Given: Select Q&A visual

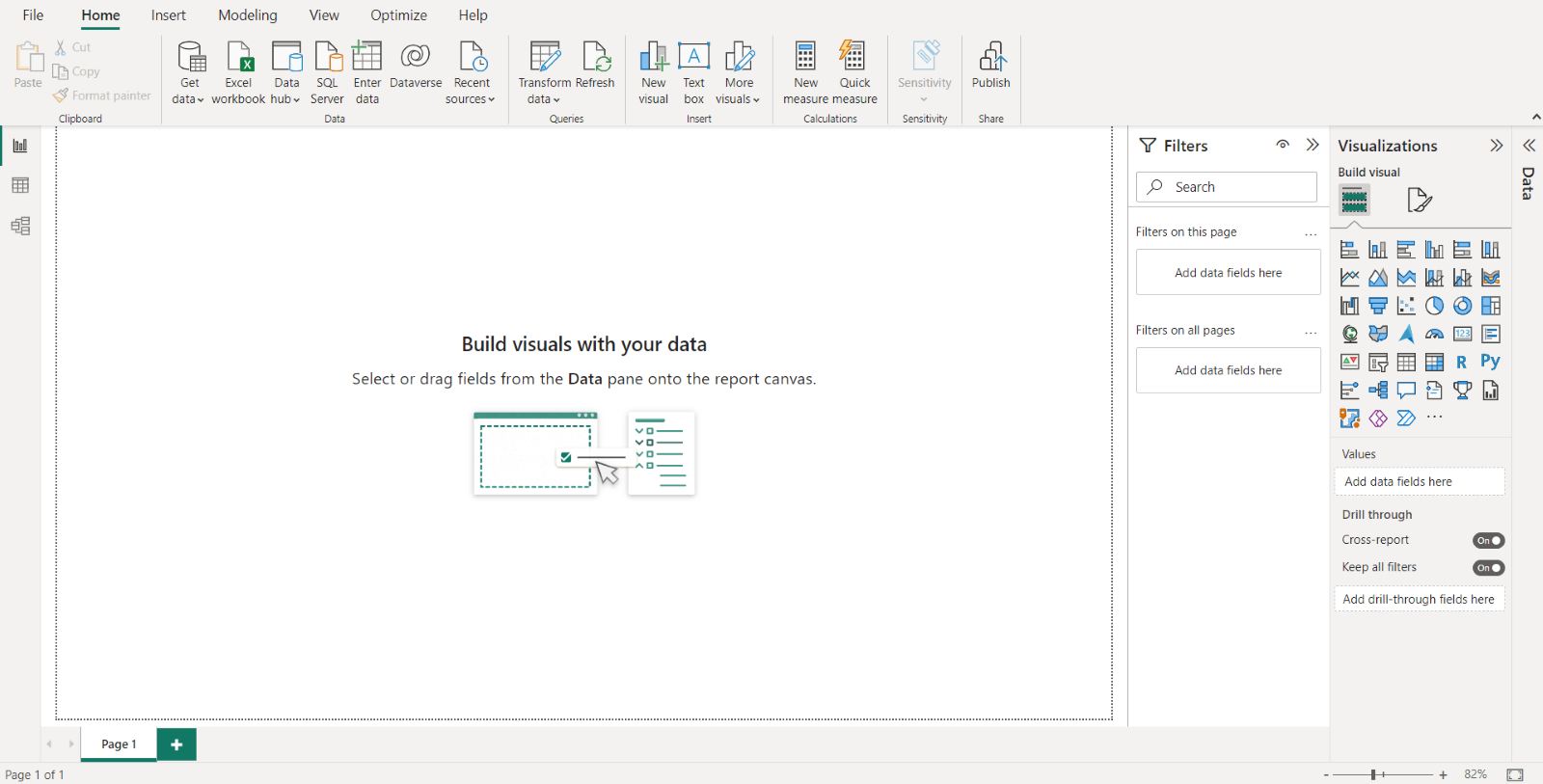Looking at the screenshot, I should pyautogui.click(x=1406, y=391).
